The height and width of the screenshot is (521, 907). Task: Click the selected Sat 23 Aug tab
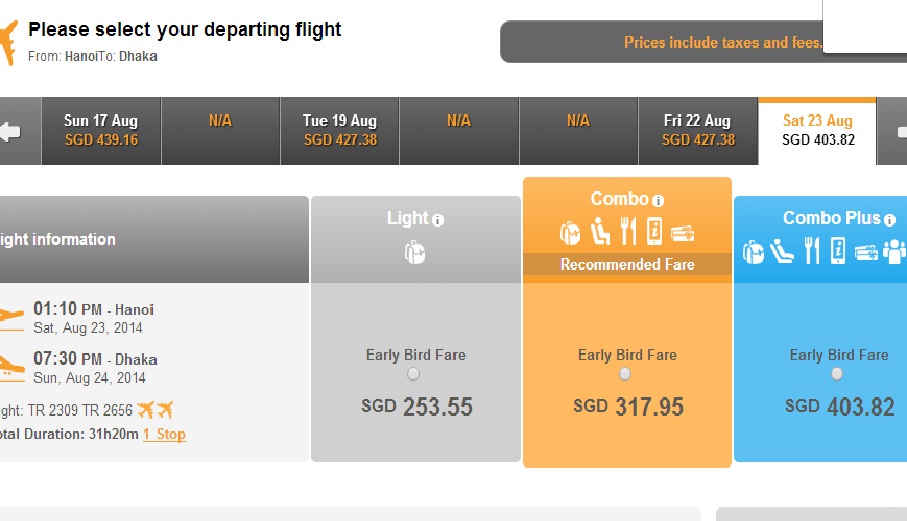(817, 131)
